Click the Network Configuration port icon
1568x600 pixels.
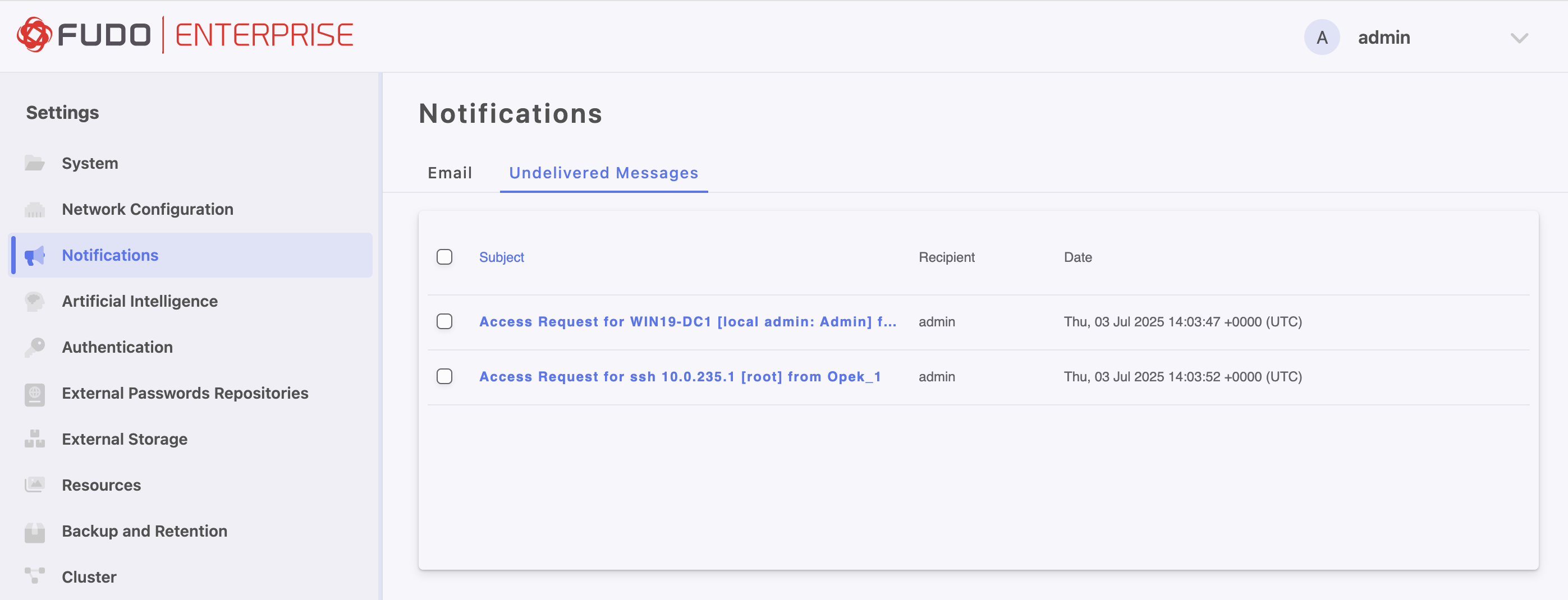[35, 209]
